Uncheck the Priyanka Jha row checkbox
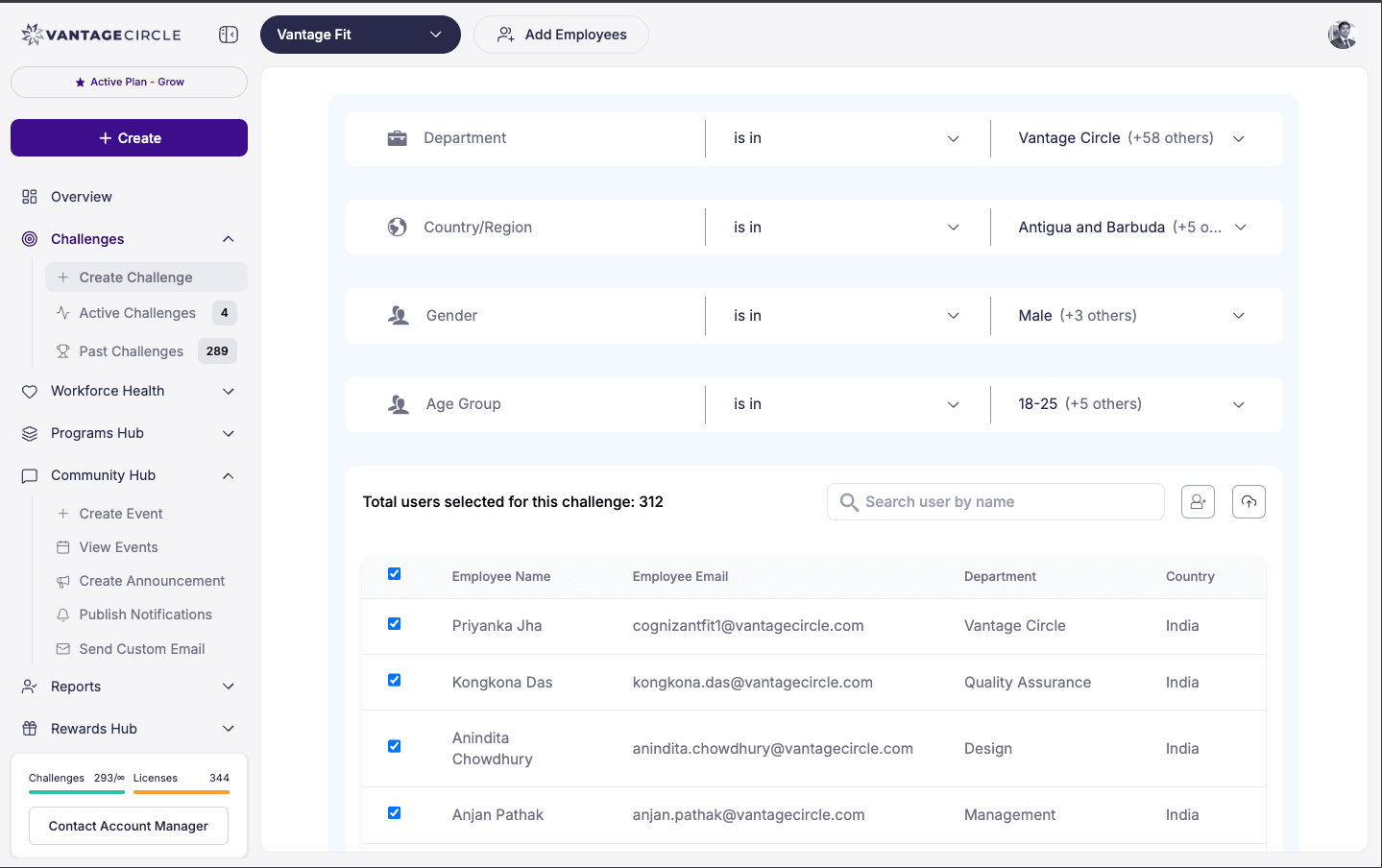1382x868 pixels. point(394,624)
